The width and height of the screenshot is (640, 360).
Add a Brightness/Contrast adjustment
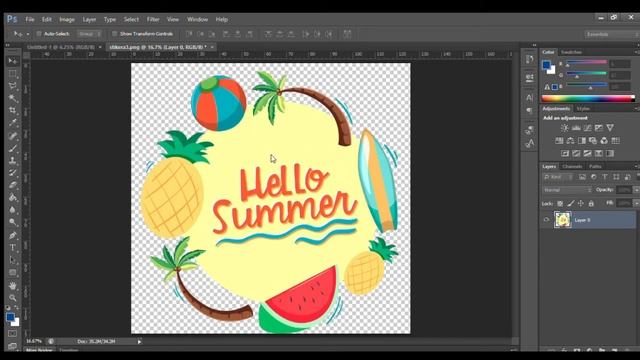[x=564, y=128]
